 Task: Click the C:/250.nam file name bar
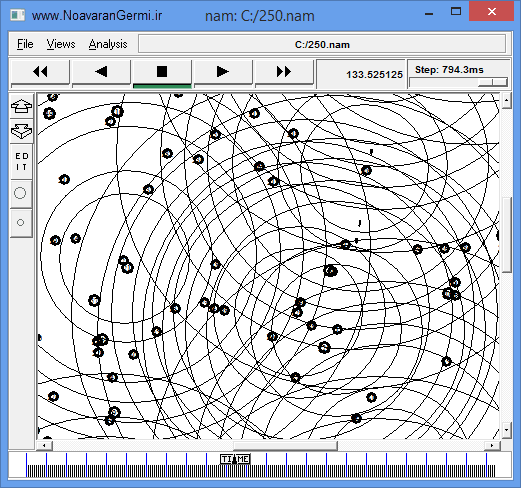[x=322, y=44]
